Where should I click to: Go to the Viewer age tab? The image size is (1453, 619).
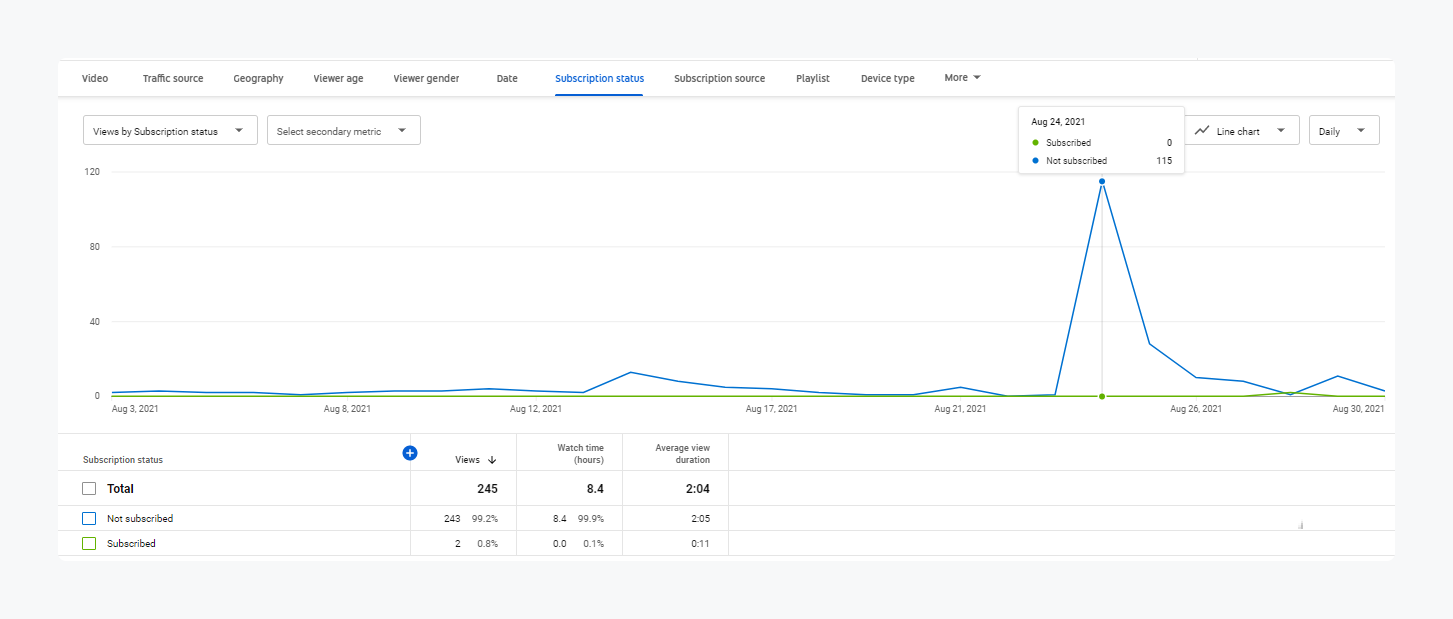(x=338, y=79)
